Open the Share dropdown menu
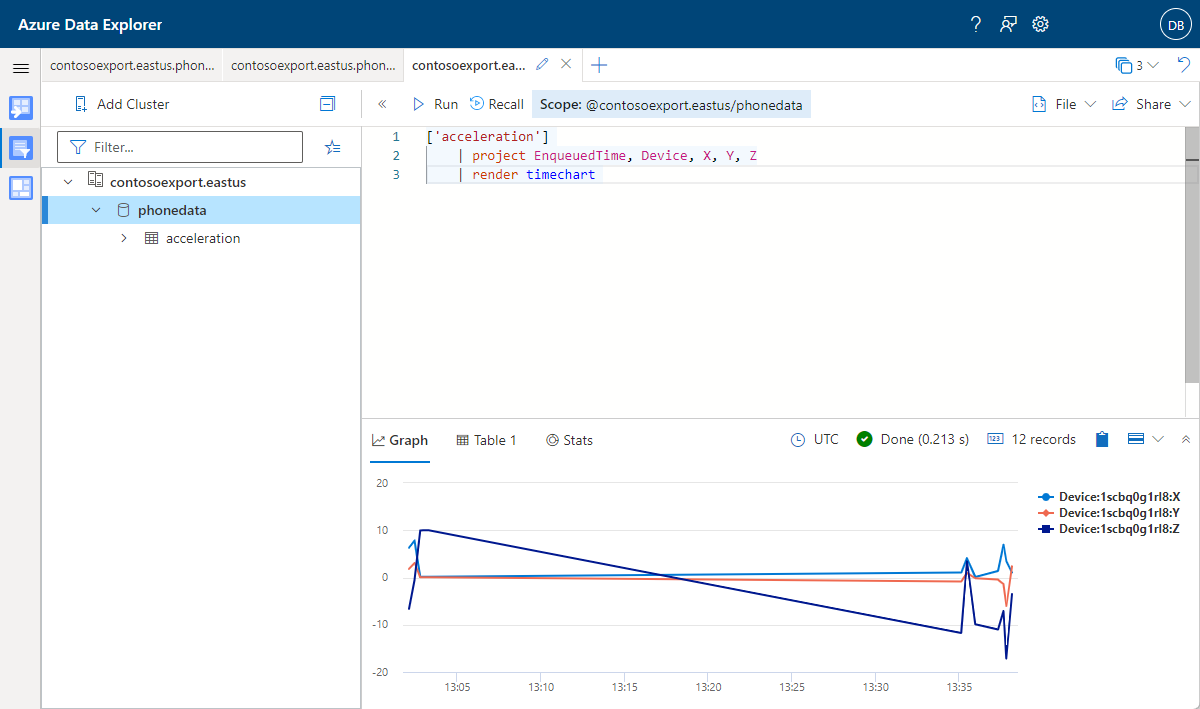This screenshot has height=709, width=1200. (x=1151, y=104)
